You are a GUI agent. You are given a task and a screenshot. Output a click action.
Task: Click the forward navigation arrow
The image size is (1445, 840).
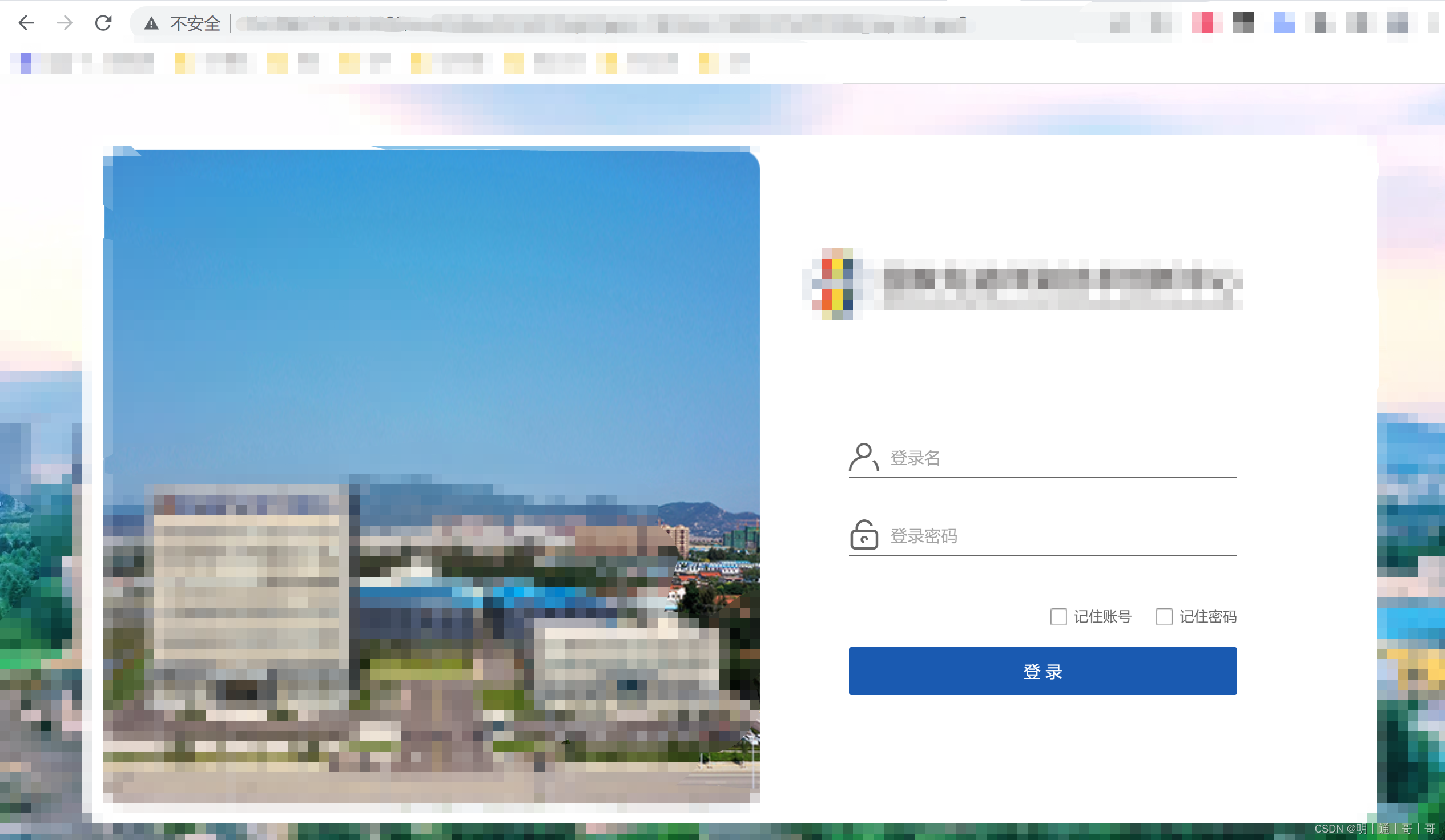(65, 23)
